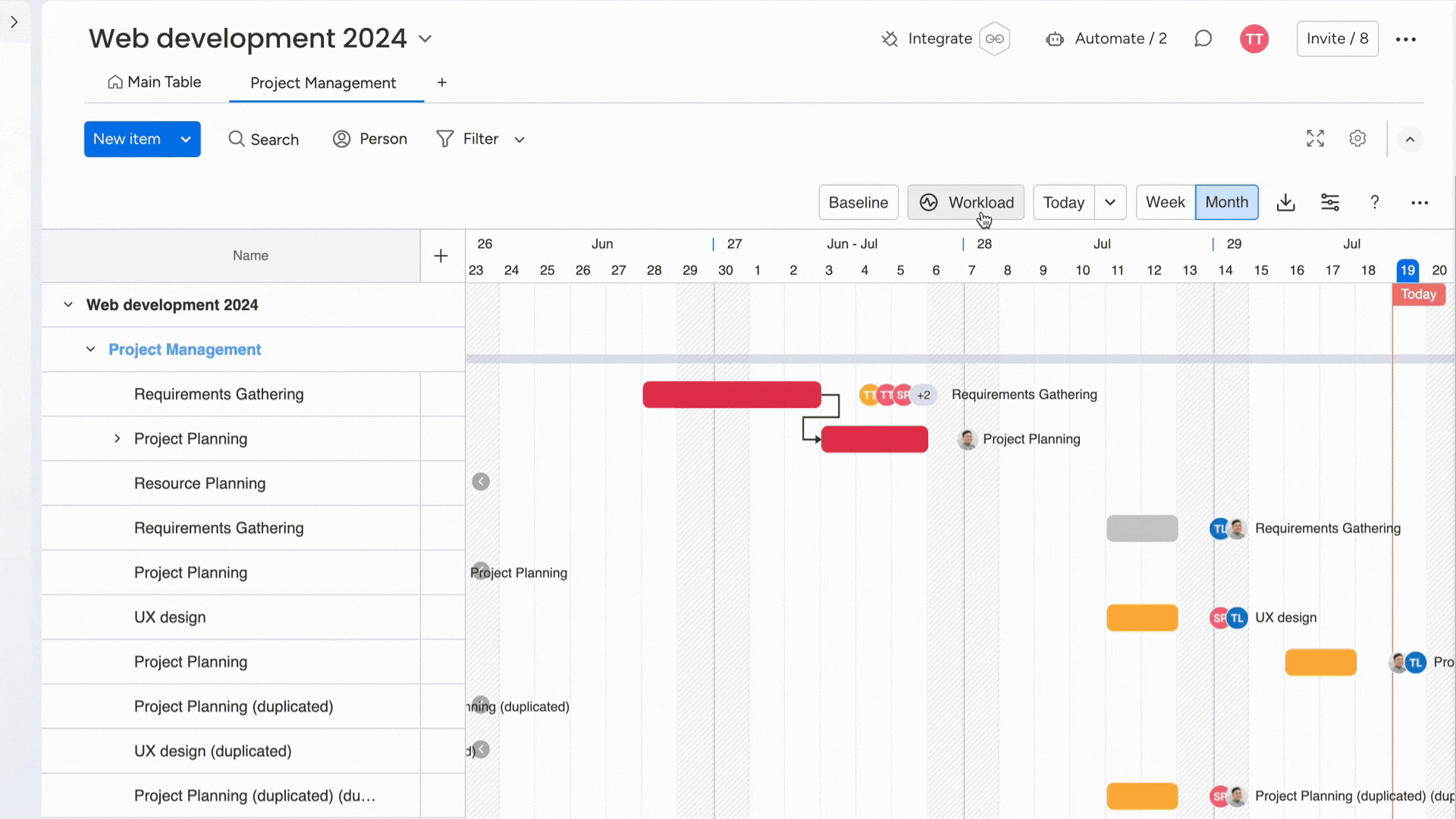Open Gantt customization sliders icon
Viewport: 1456px width, 819px height.
1330,202
